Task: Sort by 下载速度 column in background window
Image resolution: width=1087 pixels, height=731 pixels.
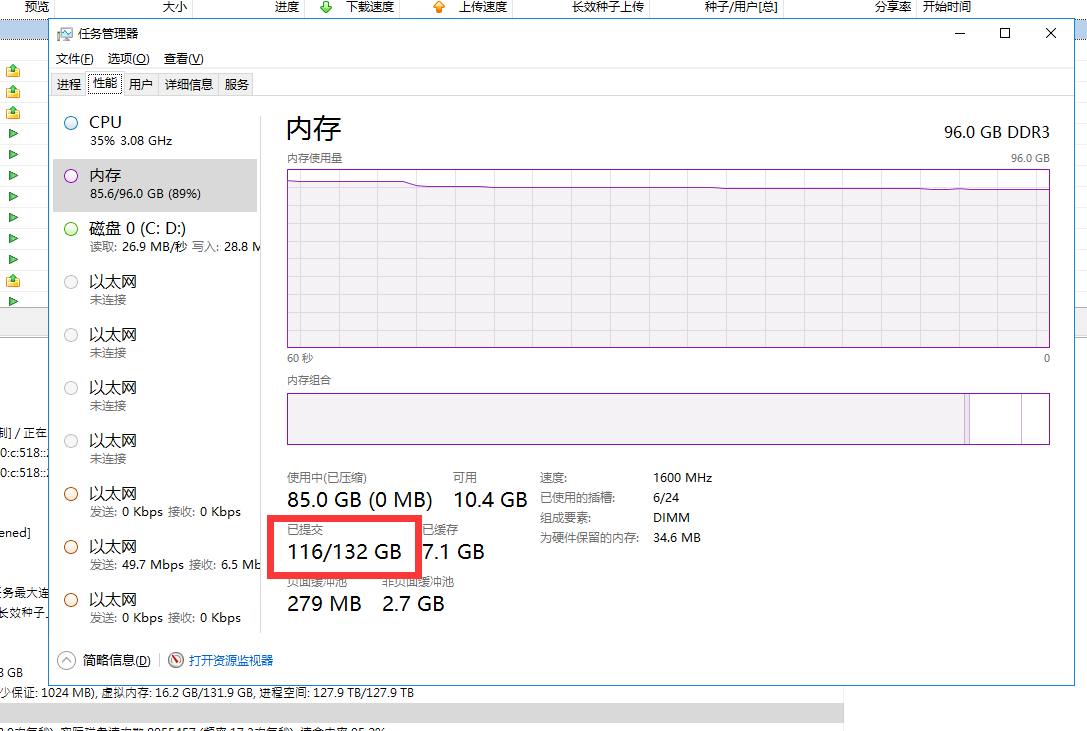Action: 370,7
